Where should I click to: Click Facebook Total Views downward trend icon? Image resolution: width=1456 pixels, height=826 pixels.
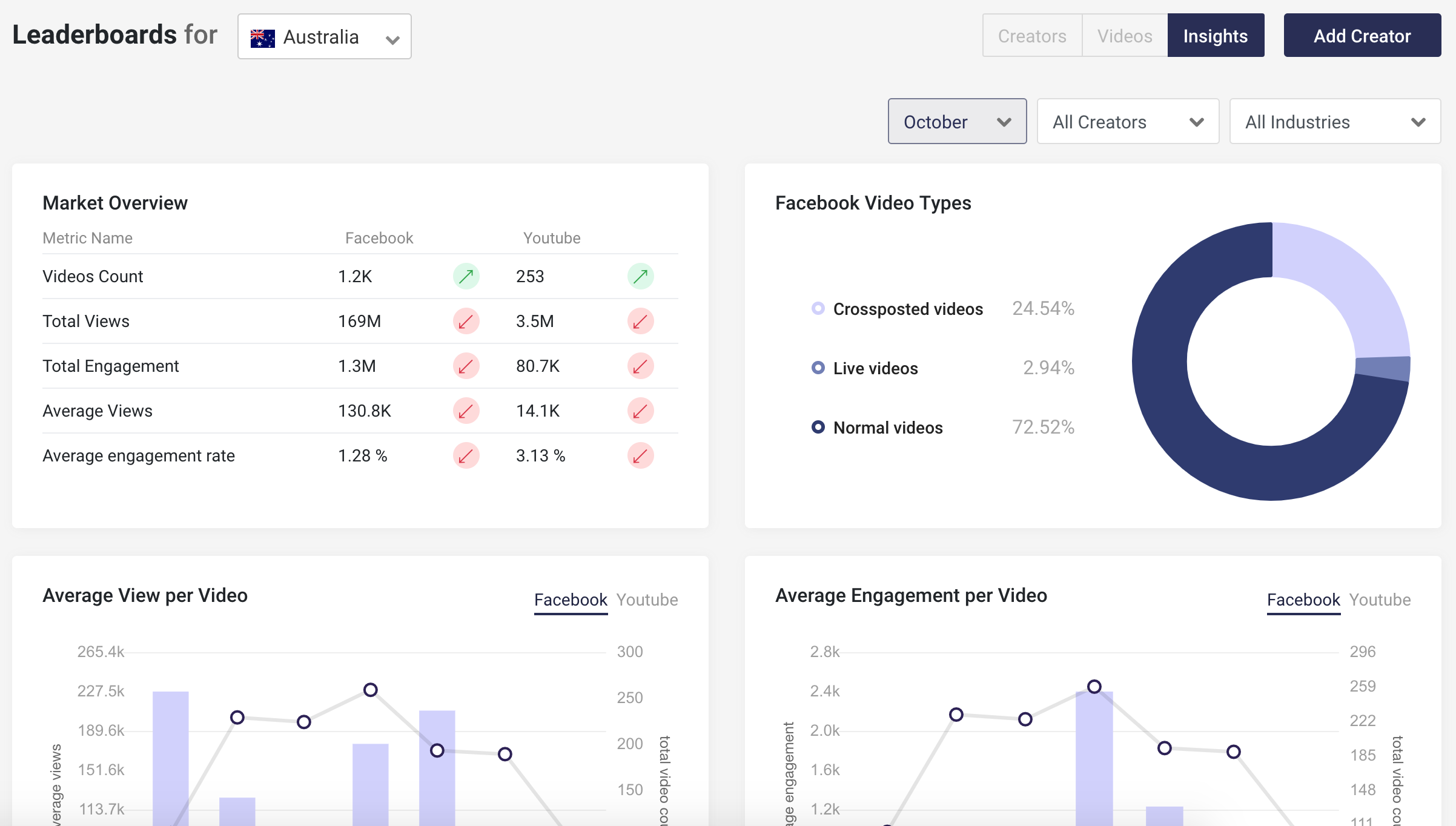coord(466,322)
